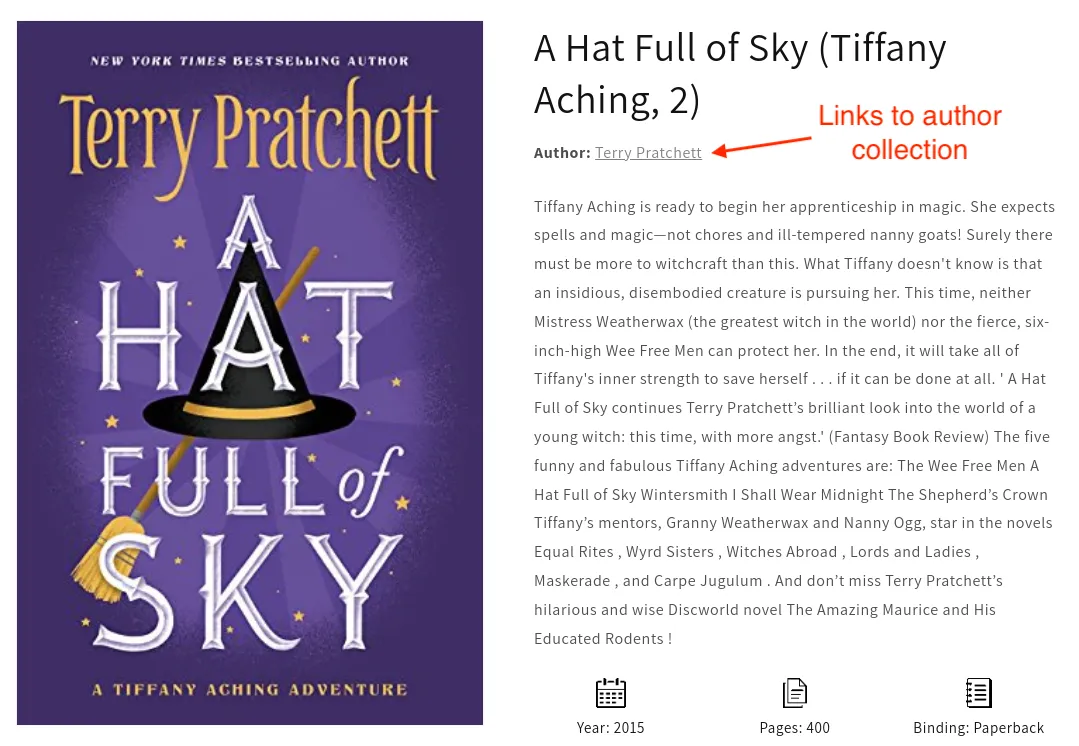This screenshot has height=746, width=1079.
Task: Click "A Tiffany Aching Adventure" cover tagline
Action: [x=249, y=690]
